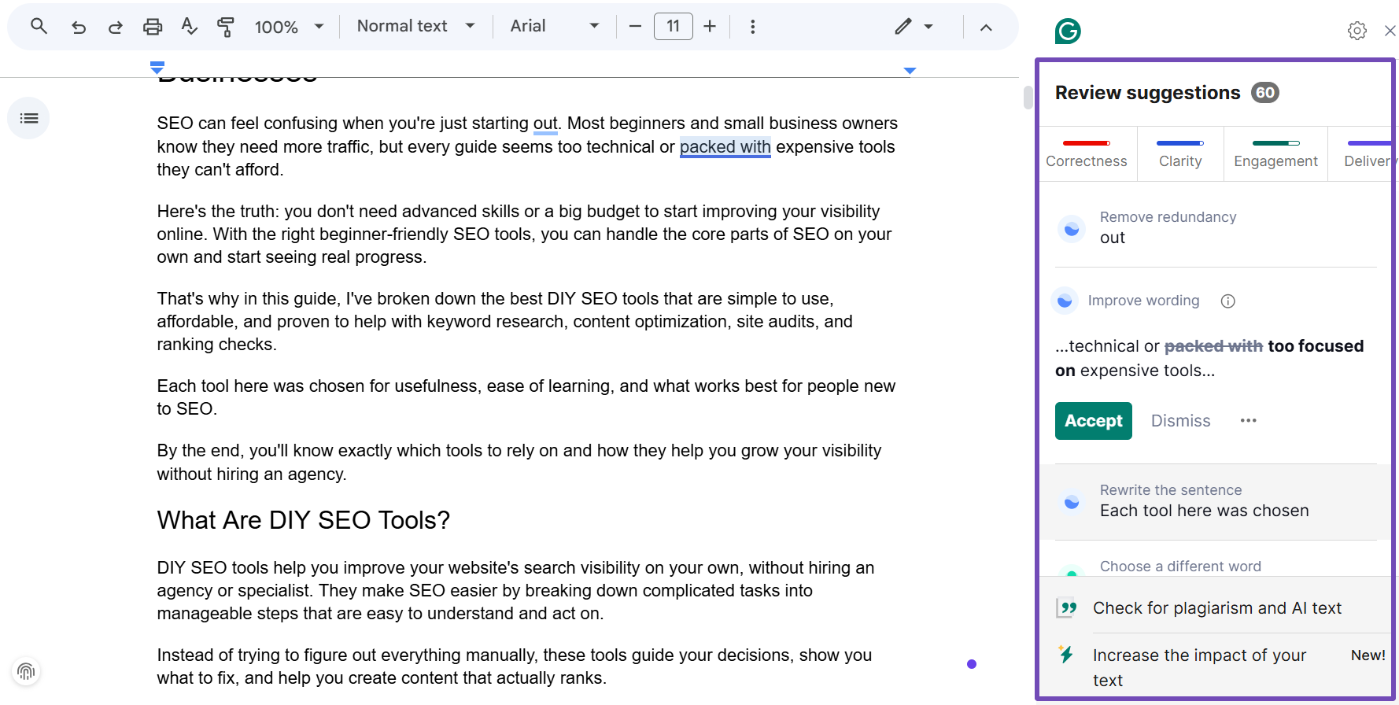Click the undo arrow icon
The image size is (1399, 705).
78,27
